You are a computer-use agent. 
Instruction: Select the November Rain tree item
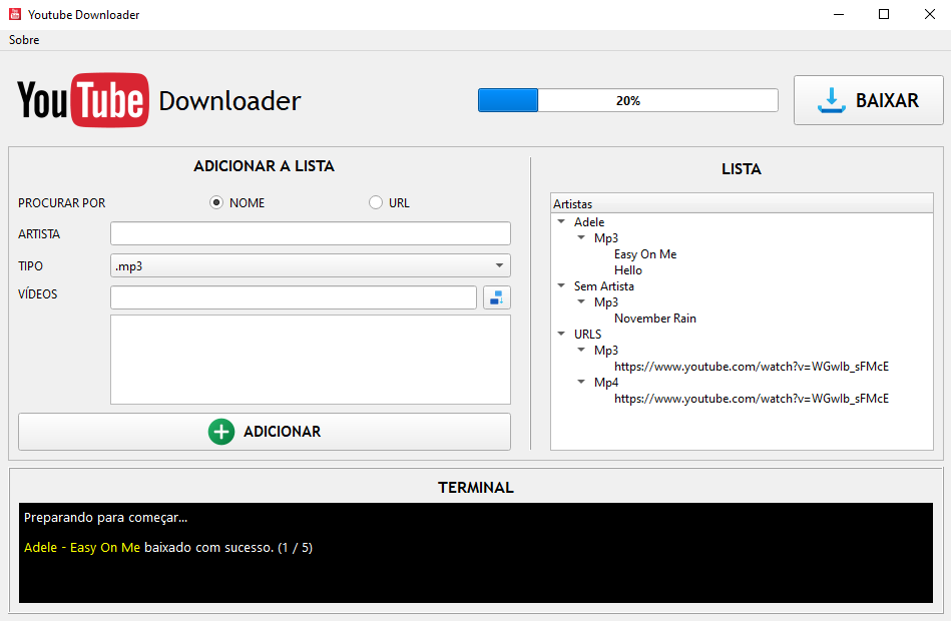click(x=655, y=318)
